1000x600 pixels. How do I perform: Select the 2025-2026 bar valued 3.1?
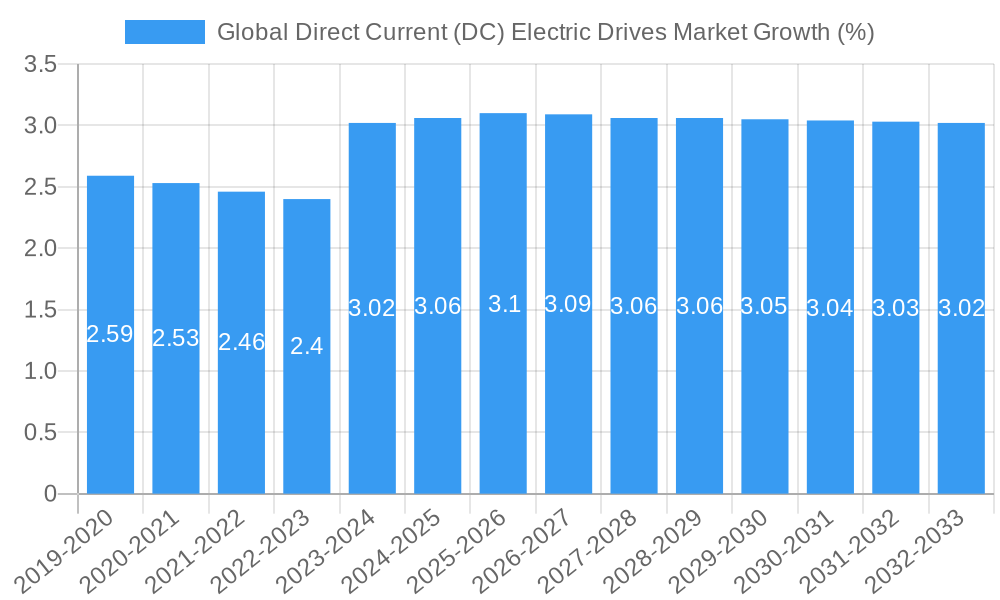[x=503, y=304]
